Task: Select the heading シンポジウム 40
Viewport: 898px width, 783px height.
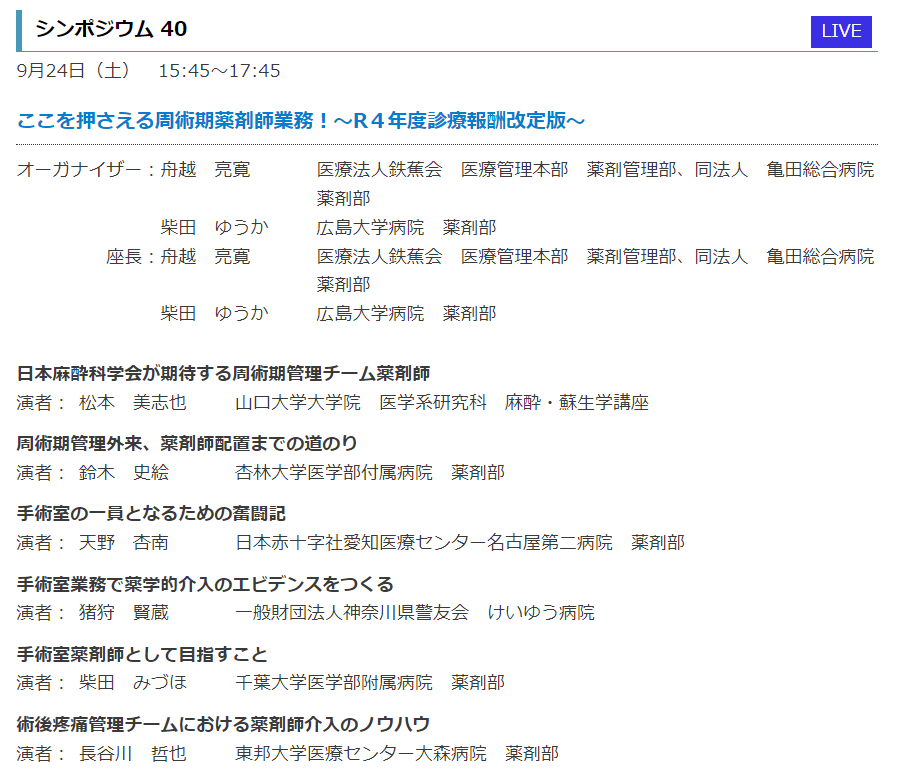Action: click(x=111, y=29)
